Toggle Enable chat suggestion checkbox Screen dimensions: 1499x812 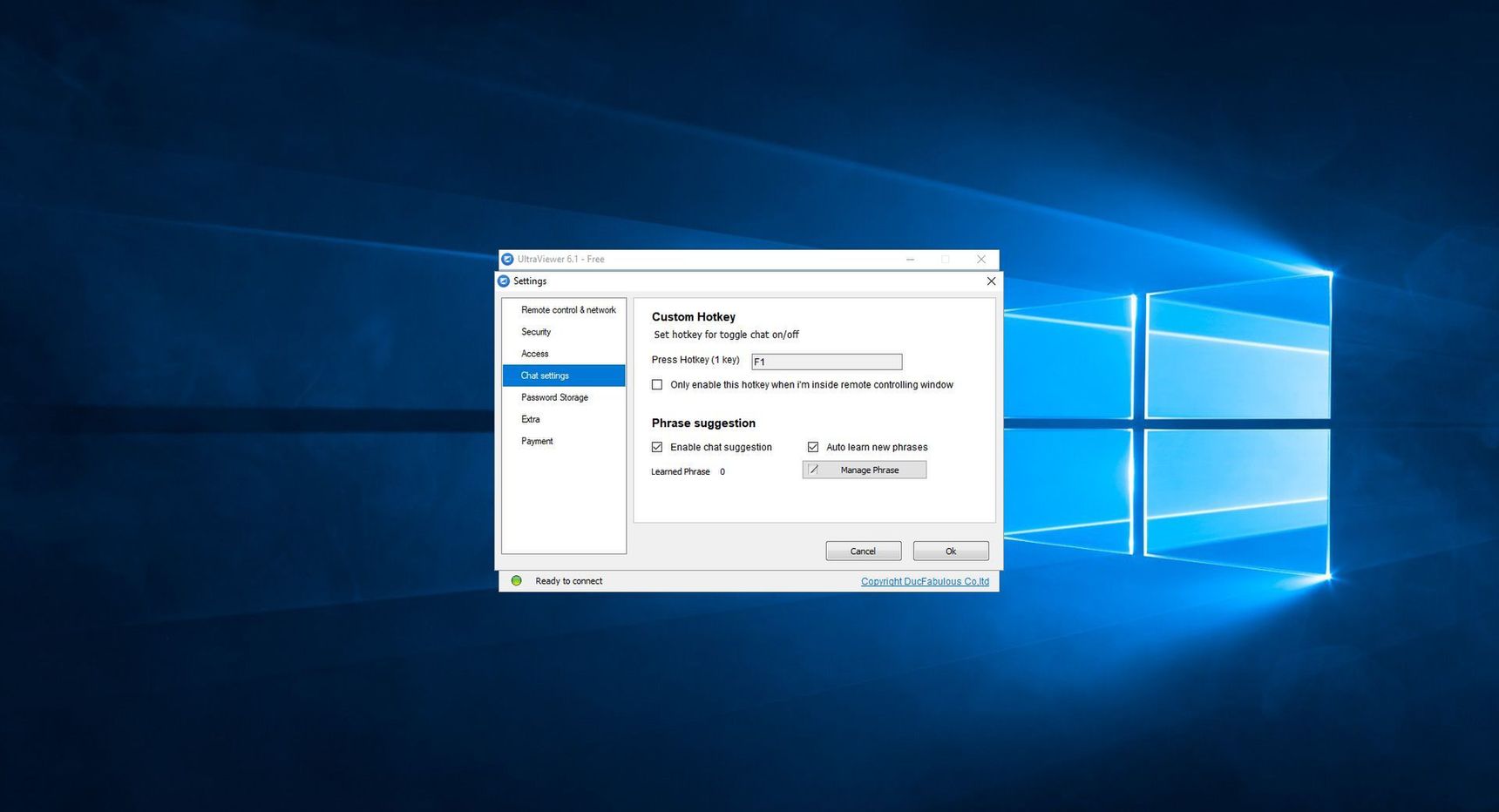pos(657,447)
